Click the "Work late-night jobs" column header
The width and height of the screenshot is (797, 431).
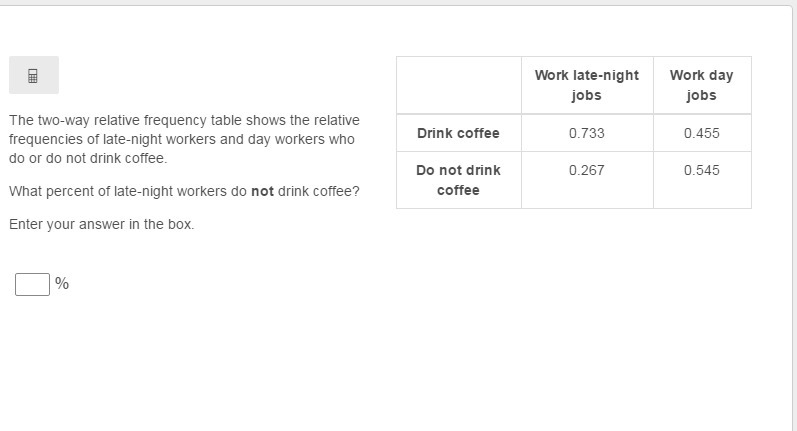coord(587,85)
